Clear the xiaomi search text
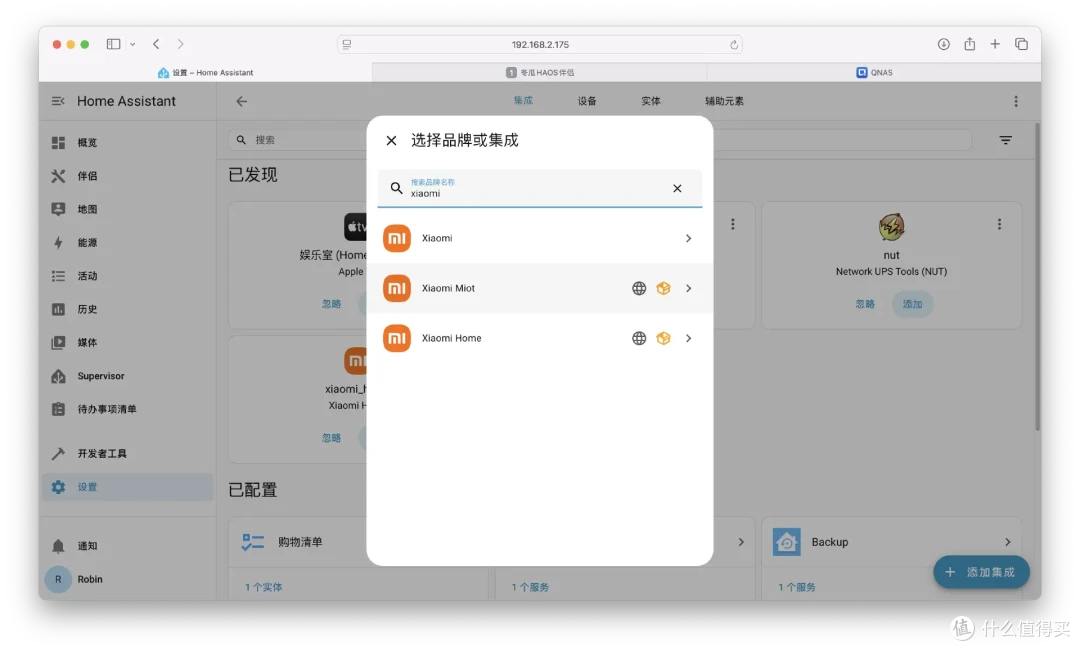1080x651 pixels. [x=677, y=188]
